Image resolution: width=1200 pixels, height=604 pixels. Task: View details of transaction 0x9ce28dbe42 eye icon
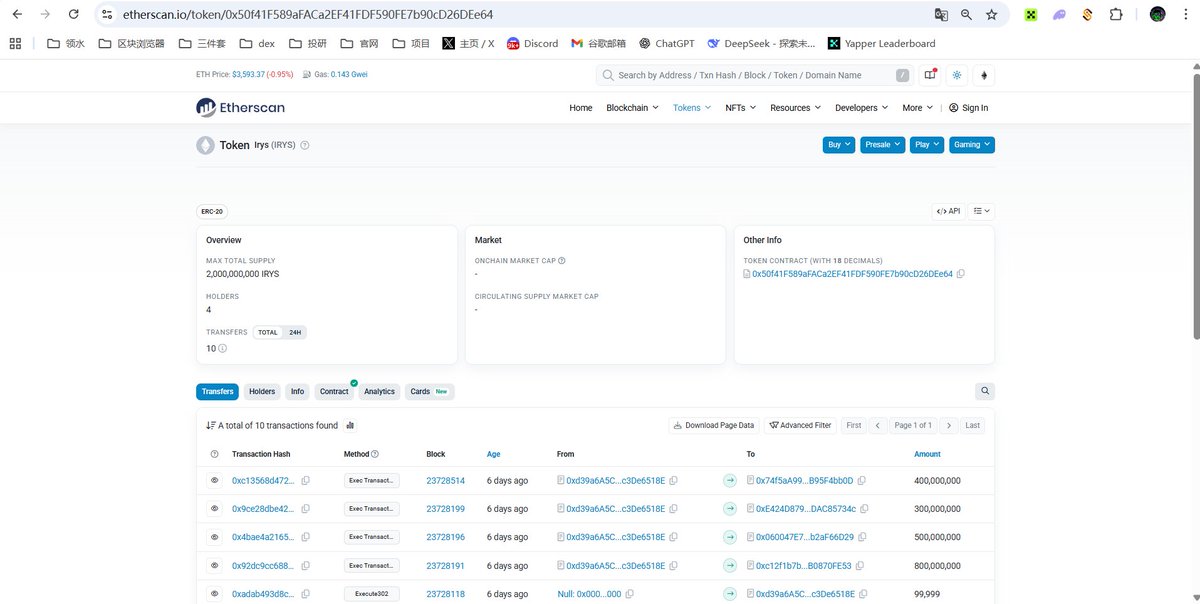214,509
